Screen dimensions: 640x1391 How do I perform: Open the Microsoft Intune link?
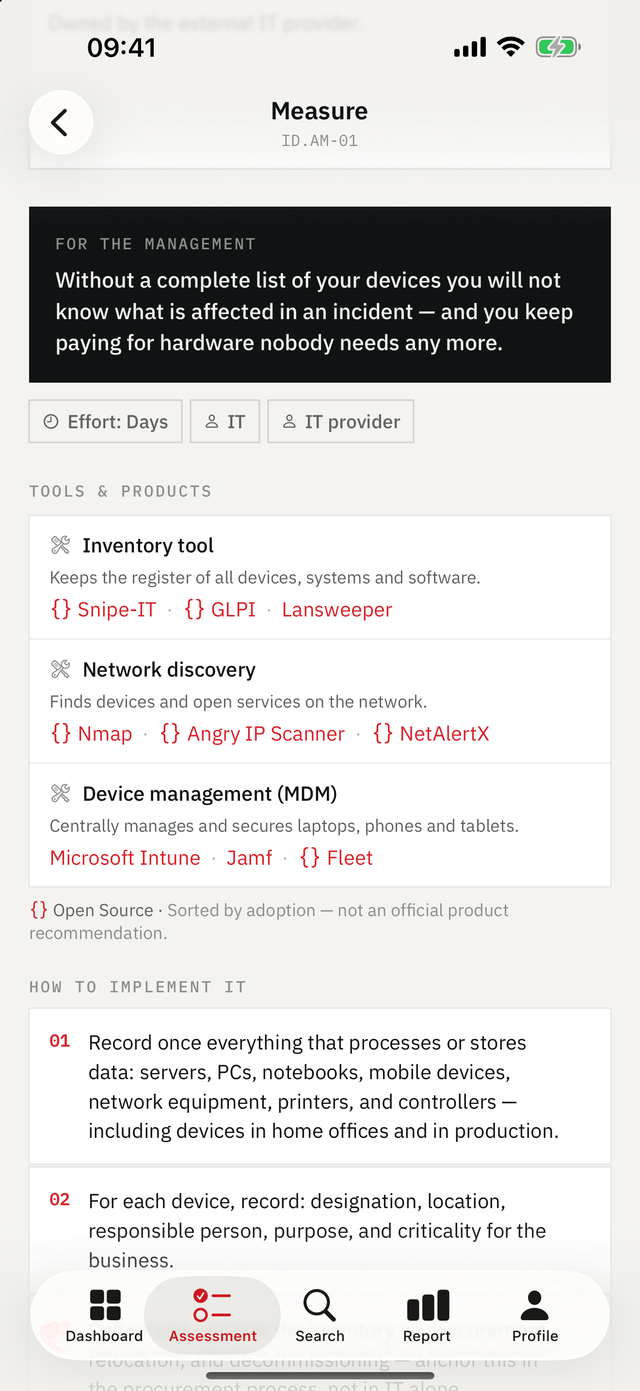tap(125, 857)
